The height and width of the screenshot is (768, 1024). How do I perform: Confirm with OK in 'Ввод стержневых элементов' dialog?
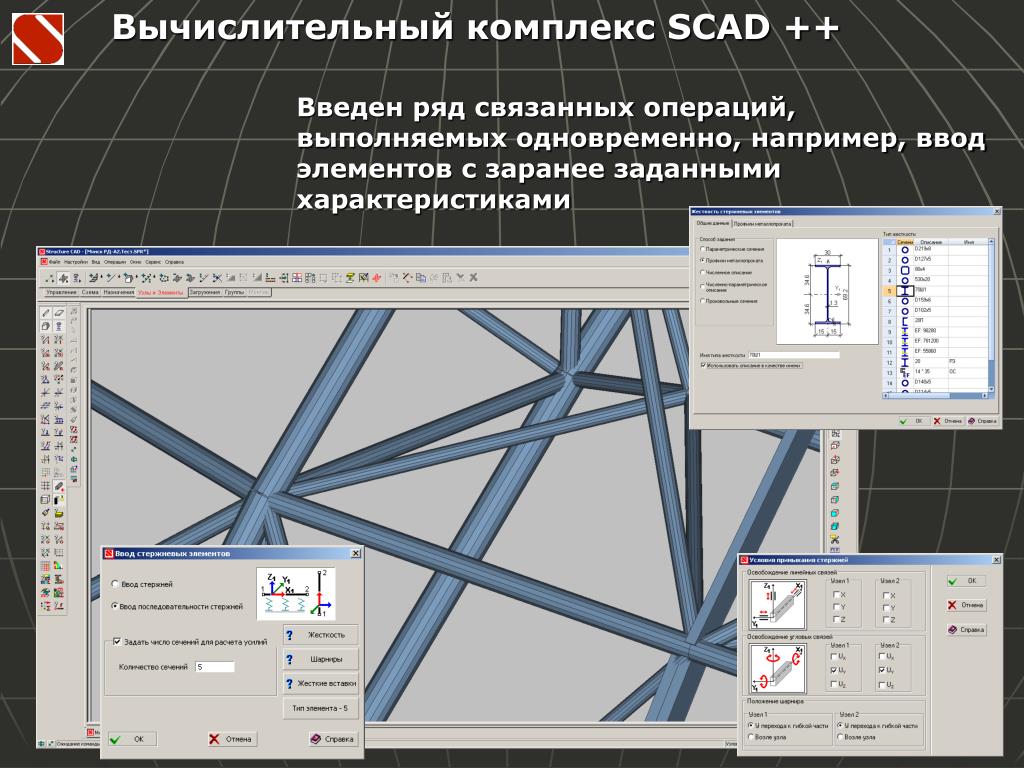click(132, 739)
